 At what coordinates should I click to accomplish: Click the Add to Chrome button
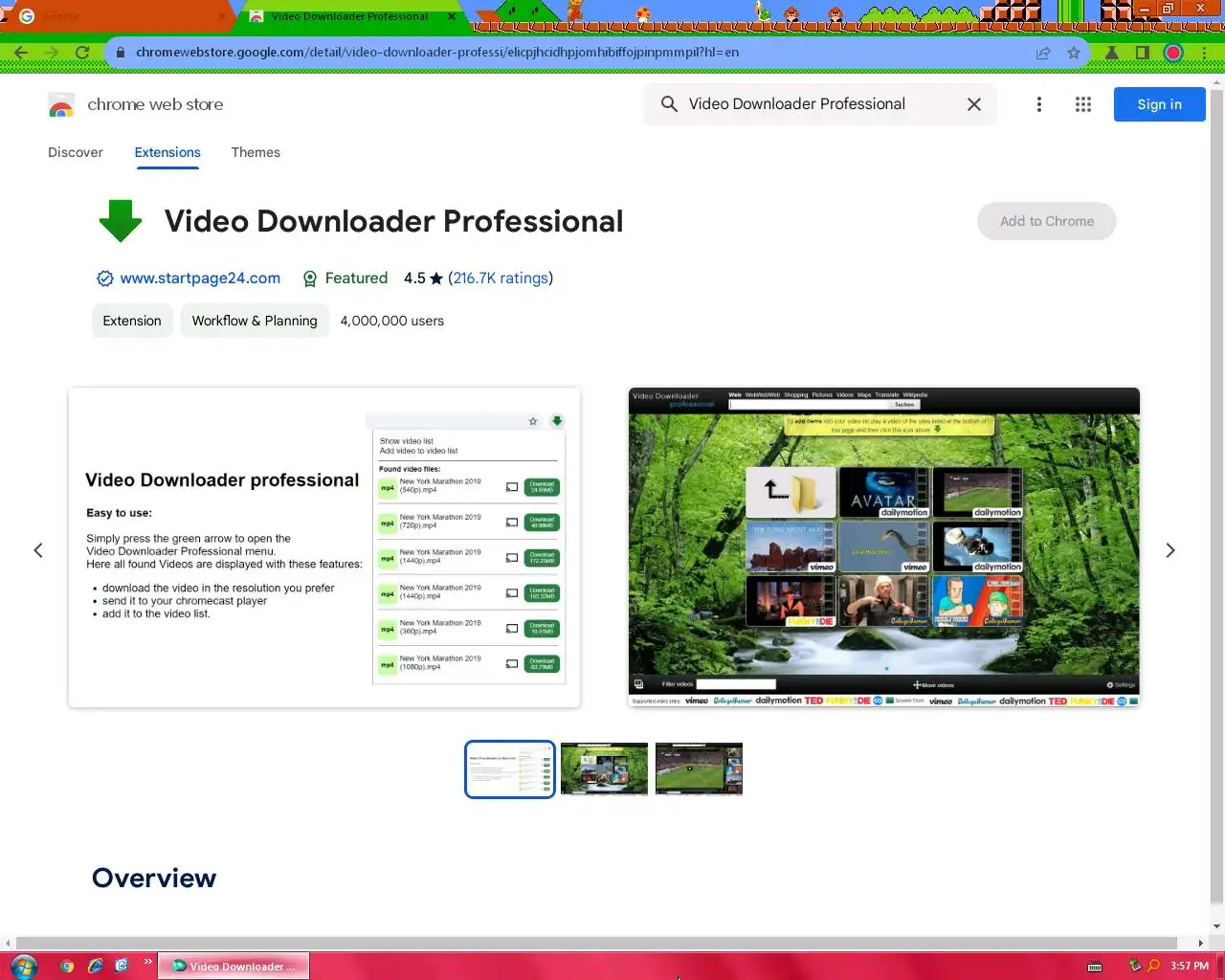click(x=1046, y=221)
